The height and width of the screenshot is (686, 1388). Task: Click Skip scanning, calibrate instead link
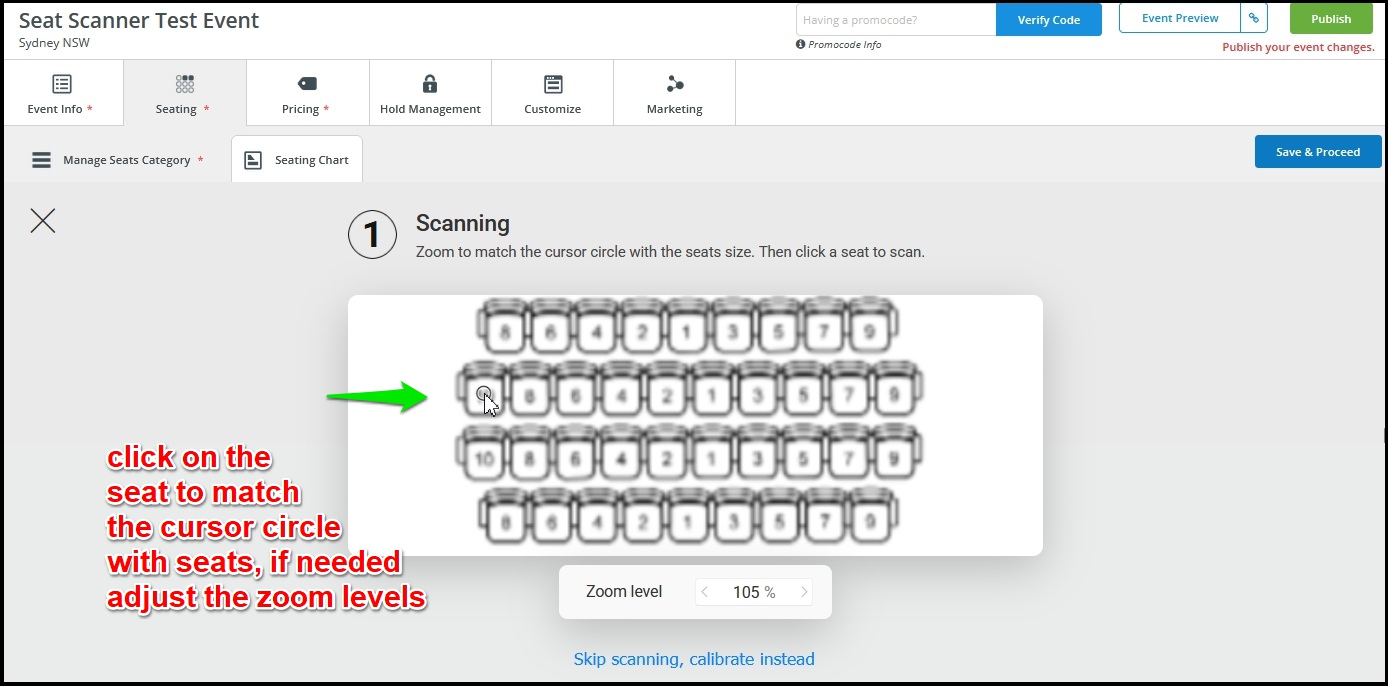[694, 659]
